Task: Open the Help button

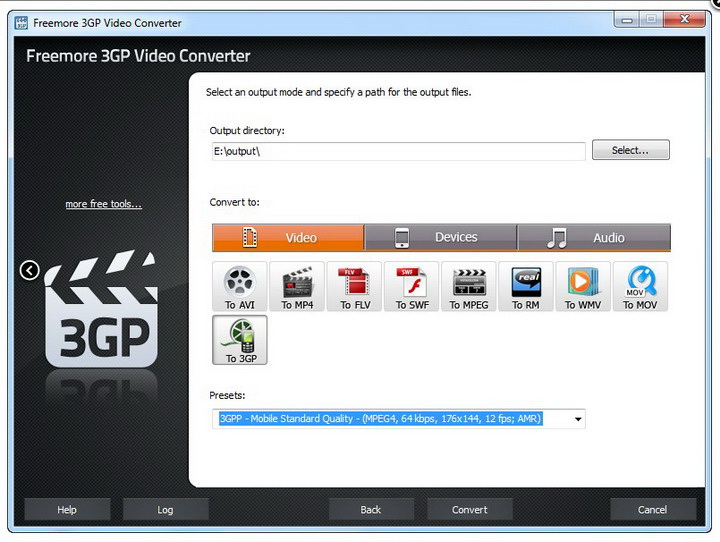Action: tap(67, 509)
